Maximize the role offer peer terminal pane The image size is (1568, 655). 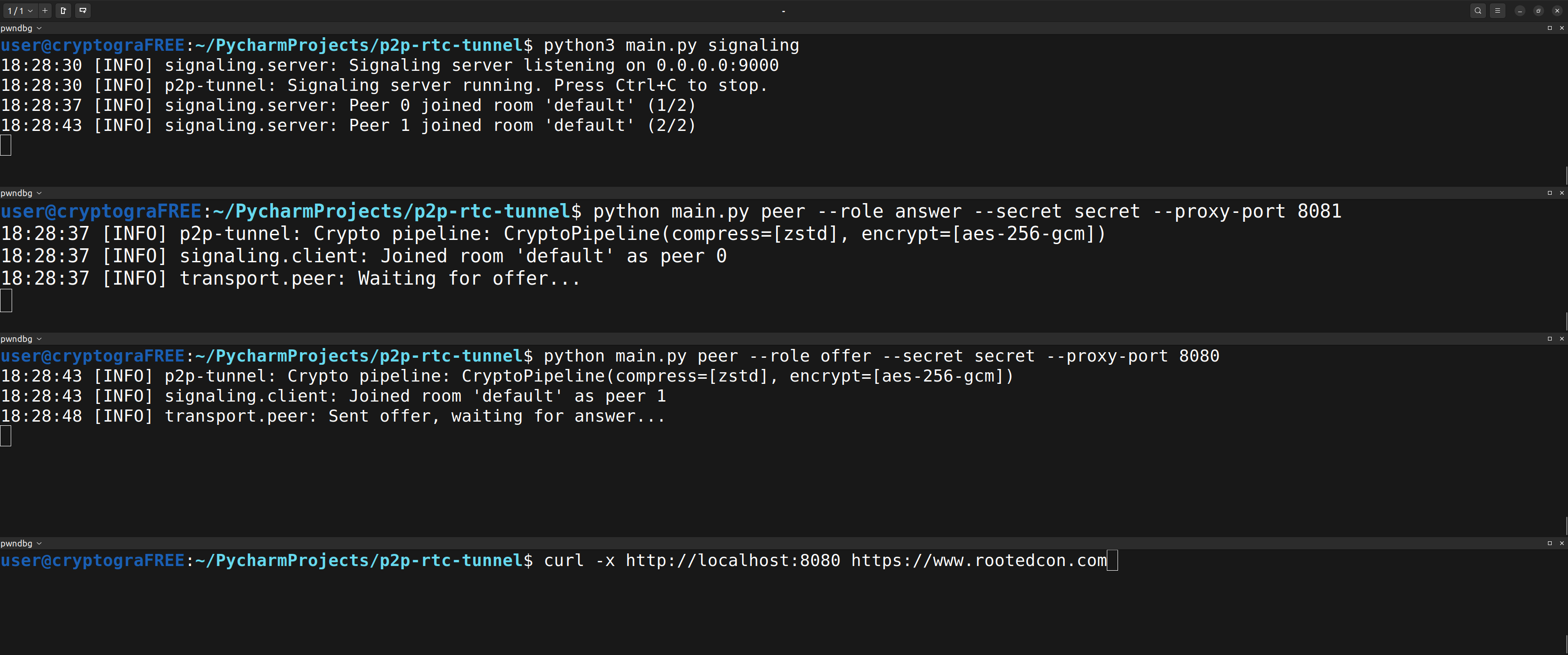1550,339
